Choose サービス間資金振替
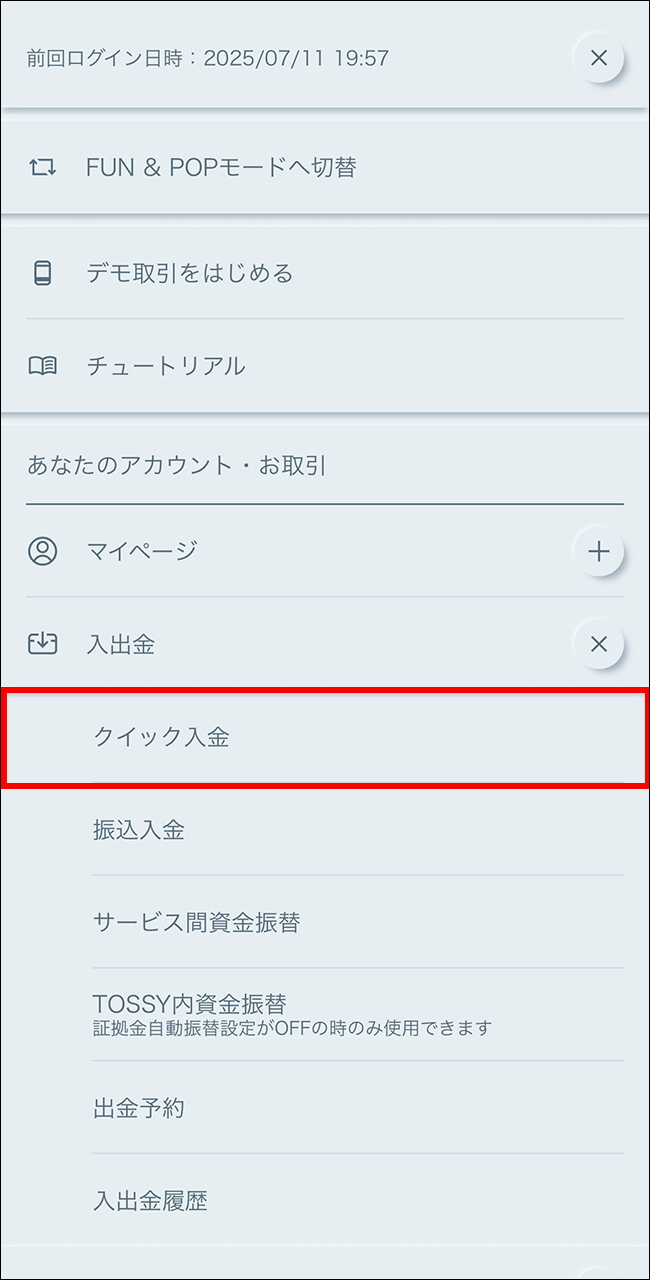This screenshot has width=650, height=1280. pos(197,922)
